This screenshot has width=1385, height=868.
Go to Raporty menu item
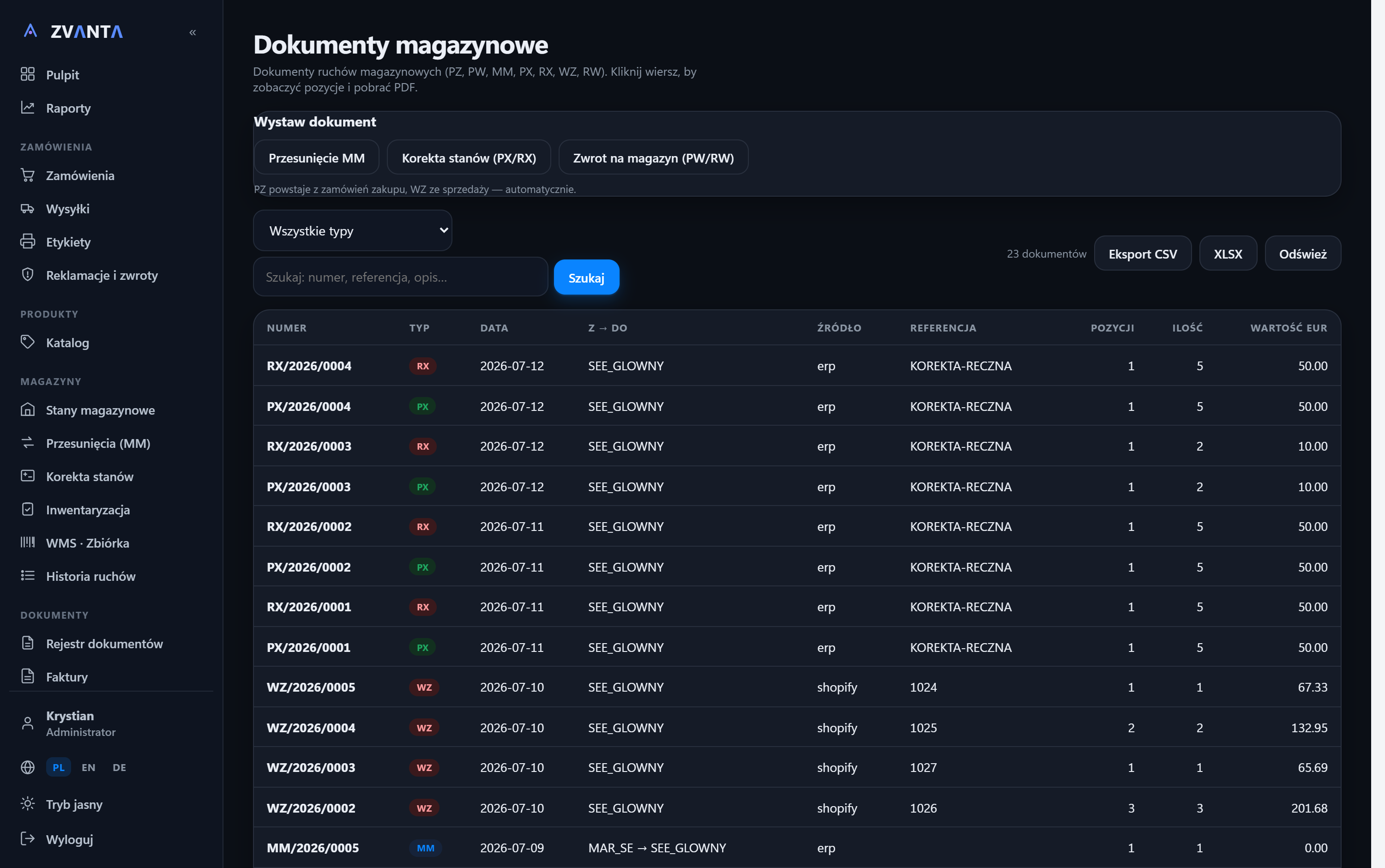[x=68, y=108]
